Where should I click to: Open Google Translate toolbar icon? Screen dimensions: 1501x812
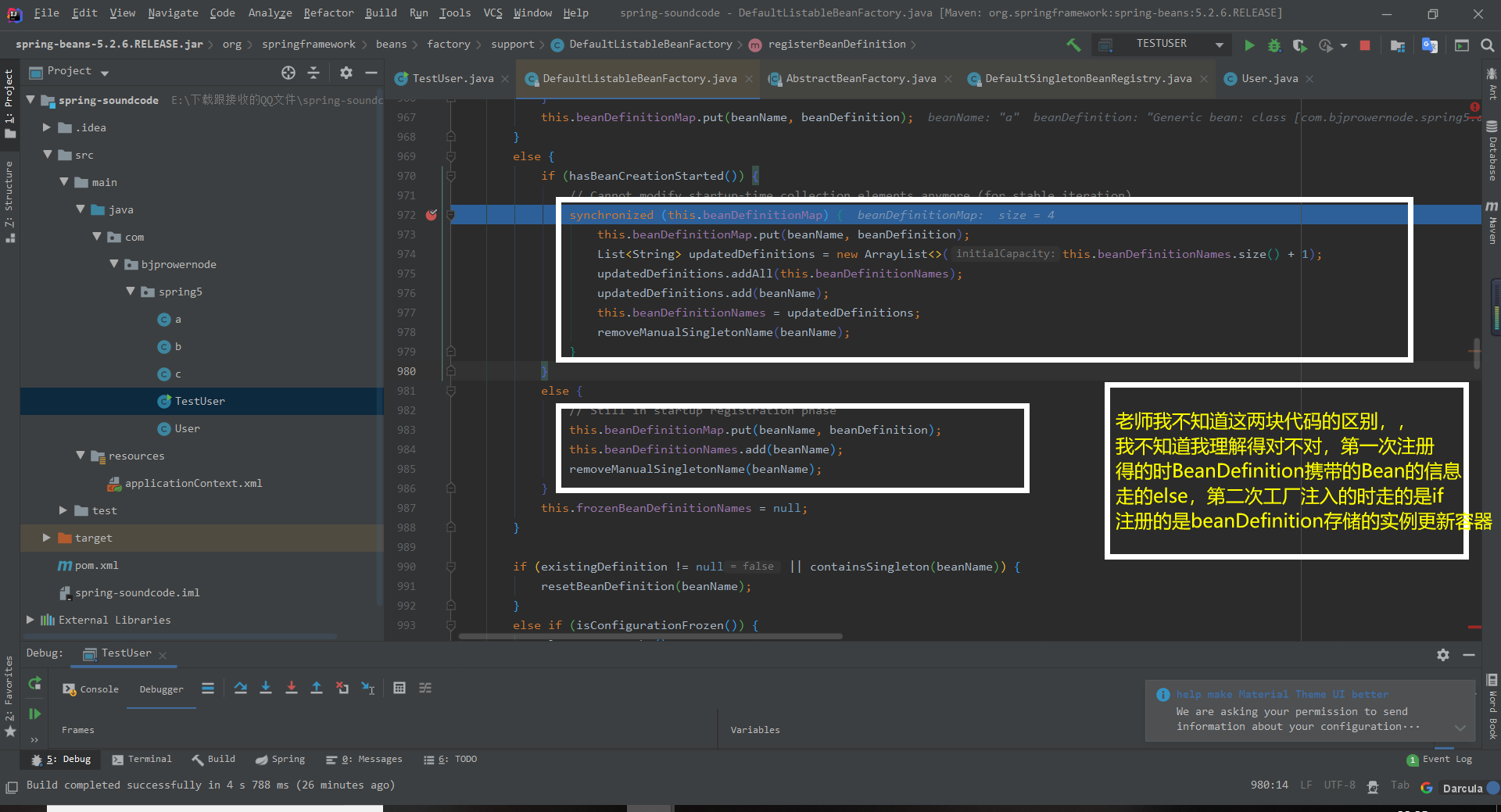click(x=1430, y=45)
